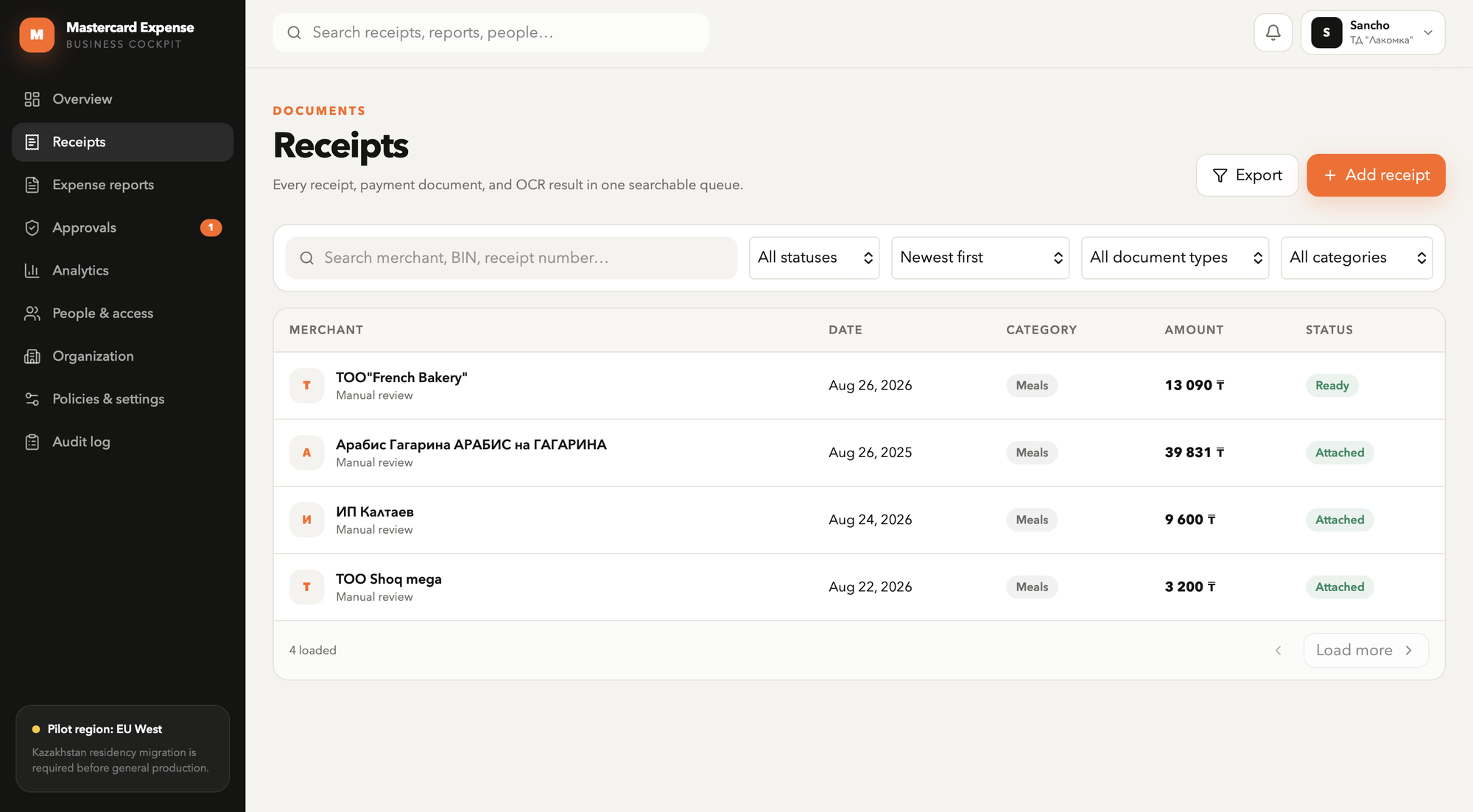
Task: Click the Analytics bar chart icon
Action: (32, 270)
